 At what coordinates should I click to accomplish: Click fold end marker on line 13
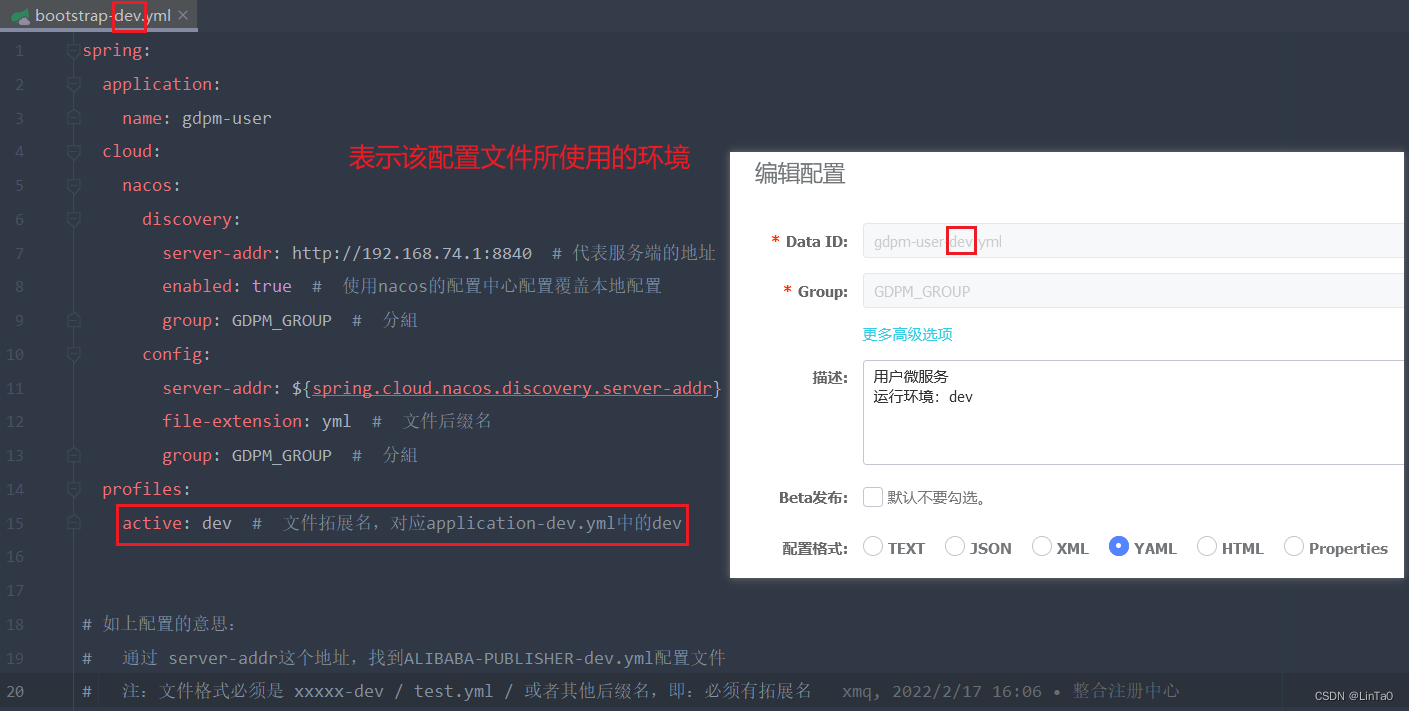click(73, 455)
